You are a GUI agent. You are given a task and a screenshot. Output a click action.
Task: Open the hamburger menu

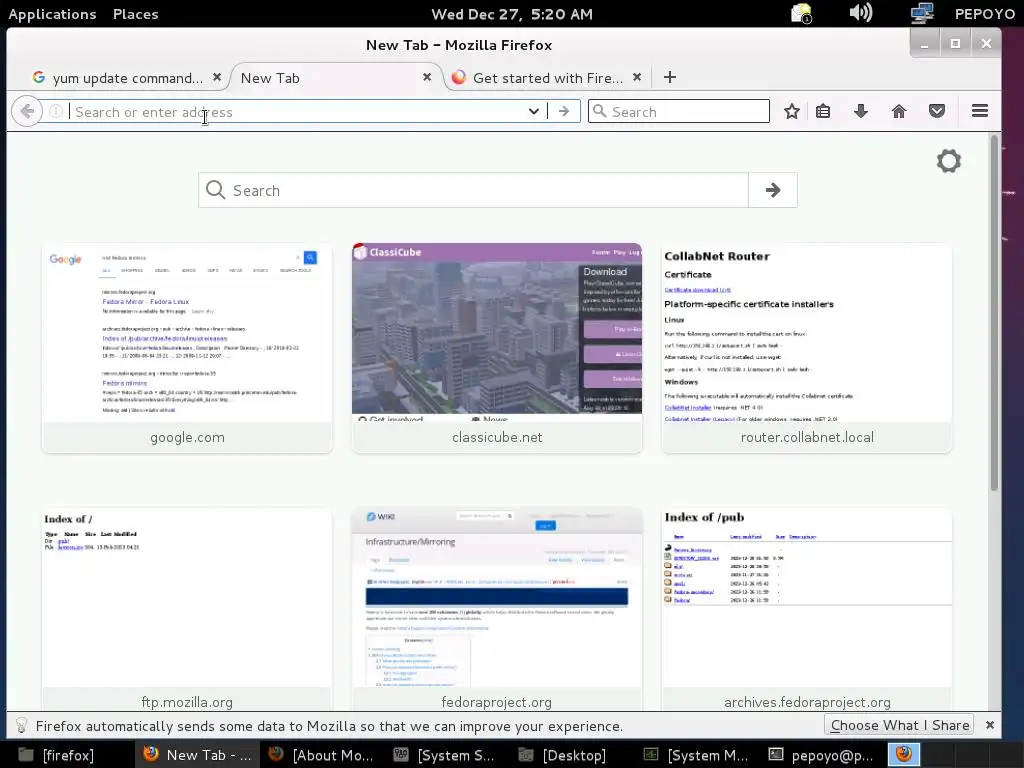pos(980,111)
